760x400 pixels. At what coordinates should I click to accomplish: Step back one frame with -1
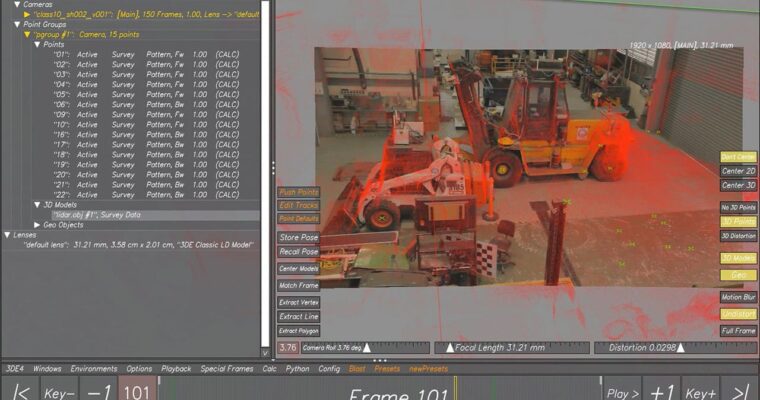(98, 391)
